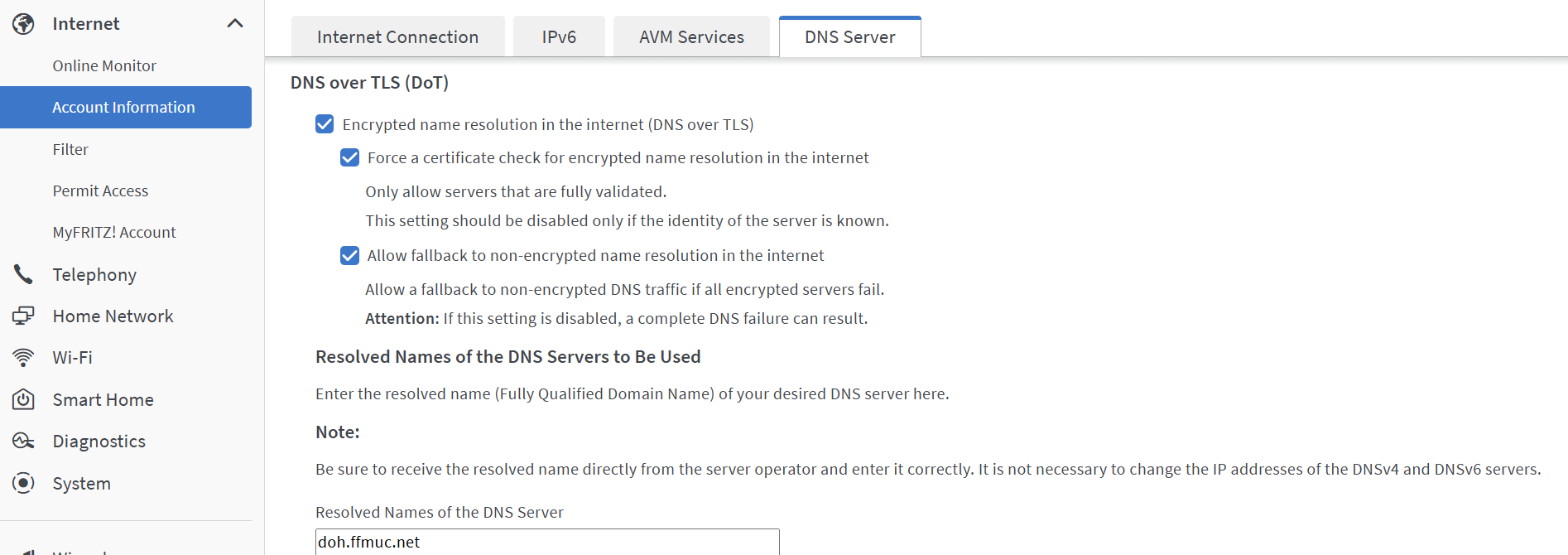Click the Wi-Fi signal icon
Viewport: 1568px width, 555px height.
point(23,358)
